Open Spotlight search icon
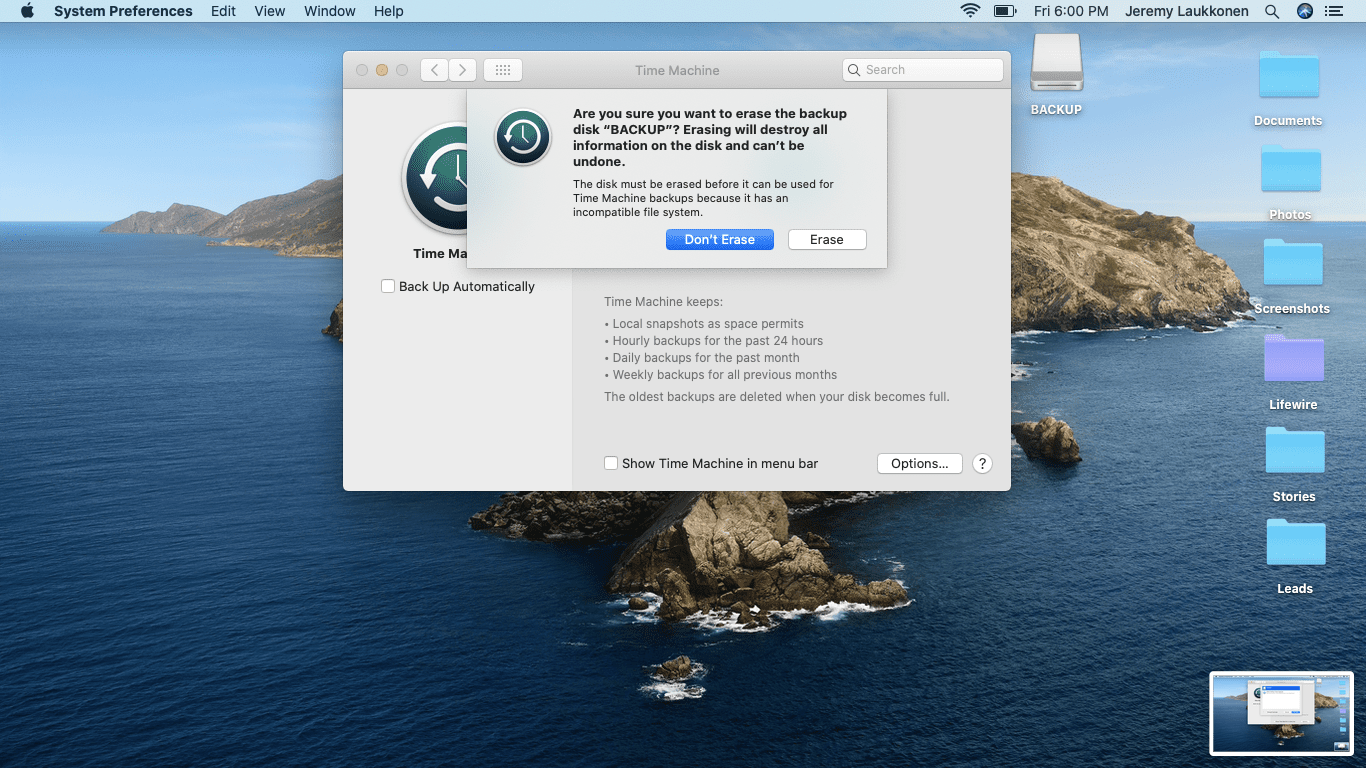This screenshot has height=768, width=1366. click(1272, 11)
